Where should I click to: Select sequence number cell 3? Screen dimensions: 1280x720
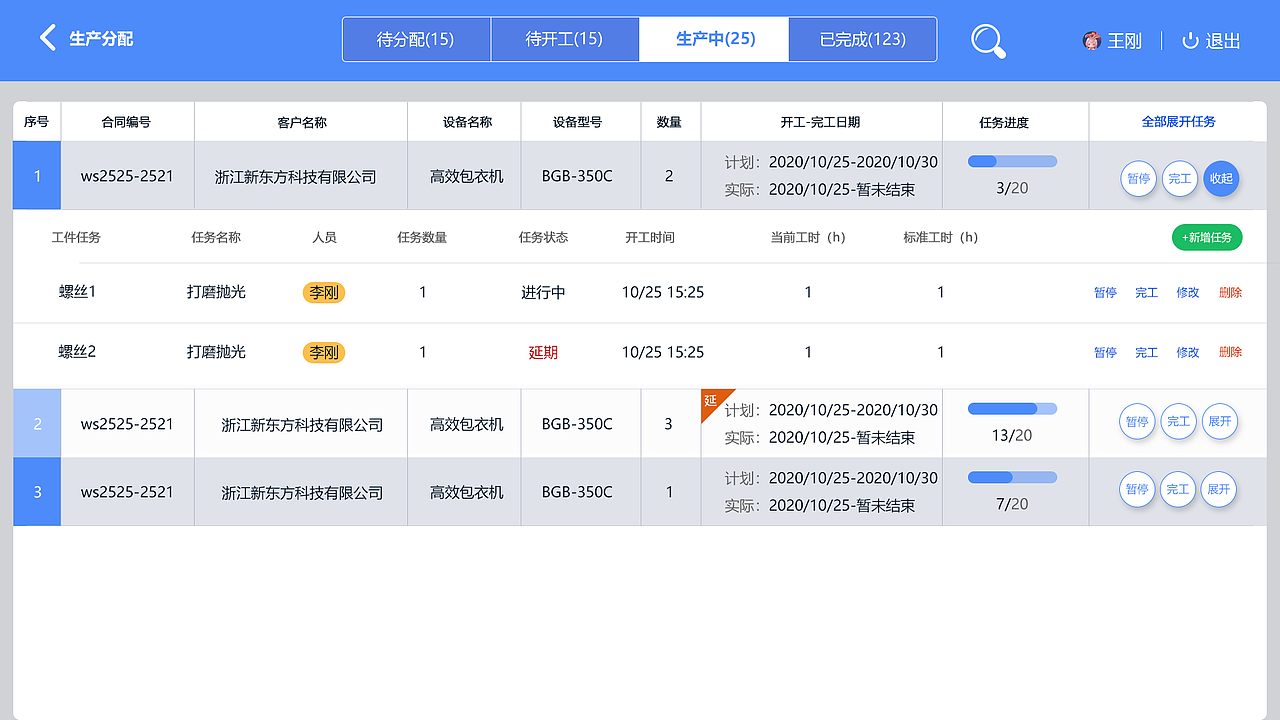[37, 492]
